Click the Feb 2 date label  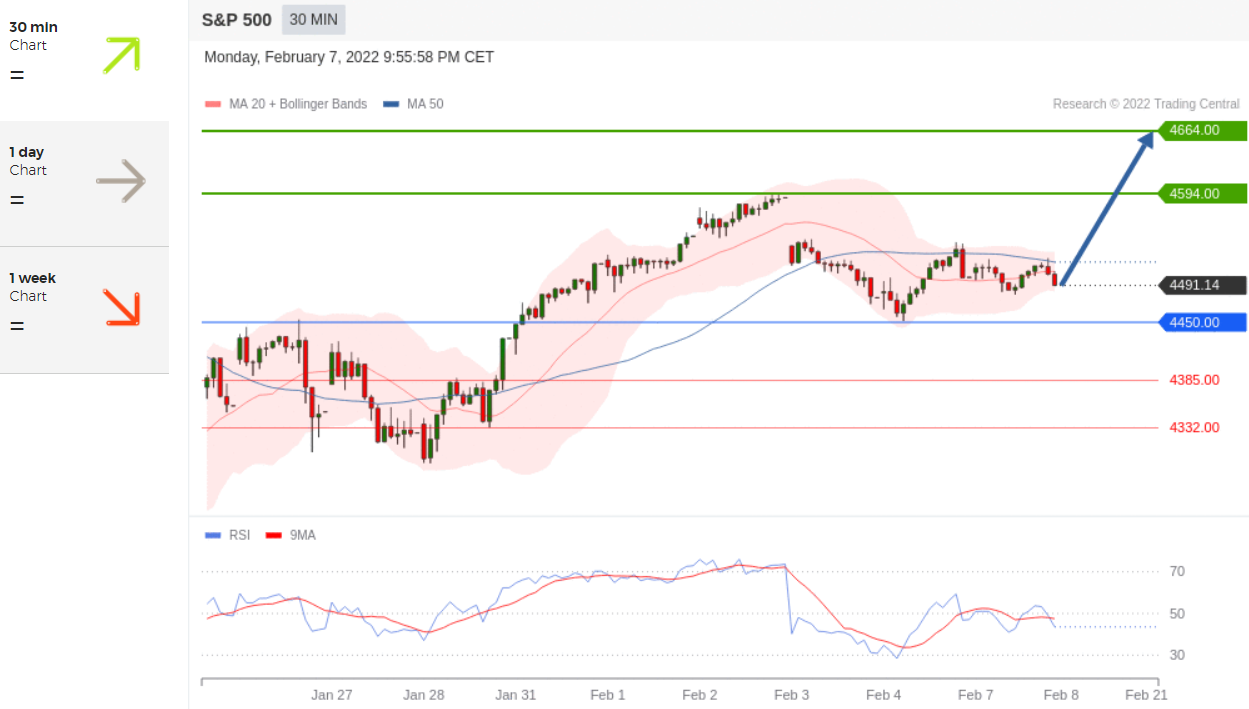tap(700, 694)
